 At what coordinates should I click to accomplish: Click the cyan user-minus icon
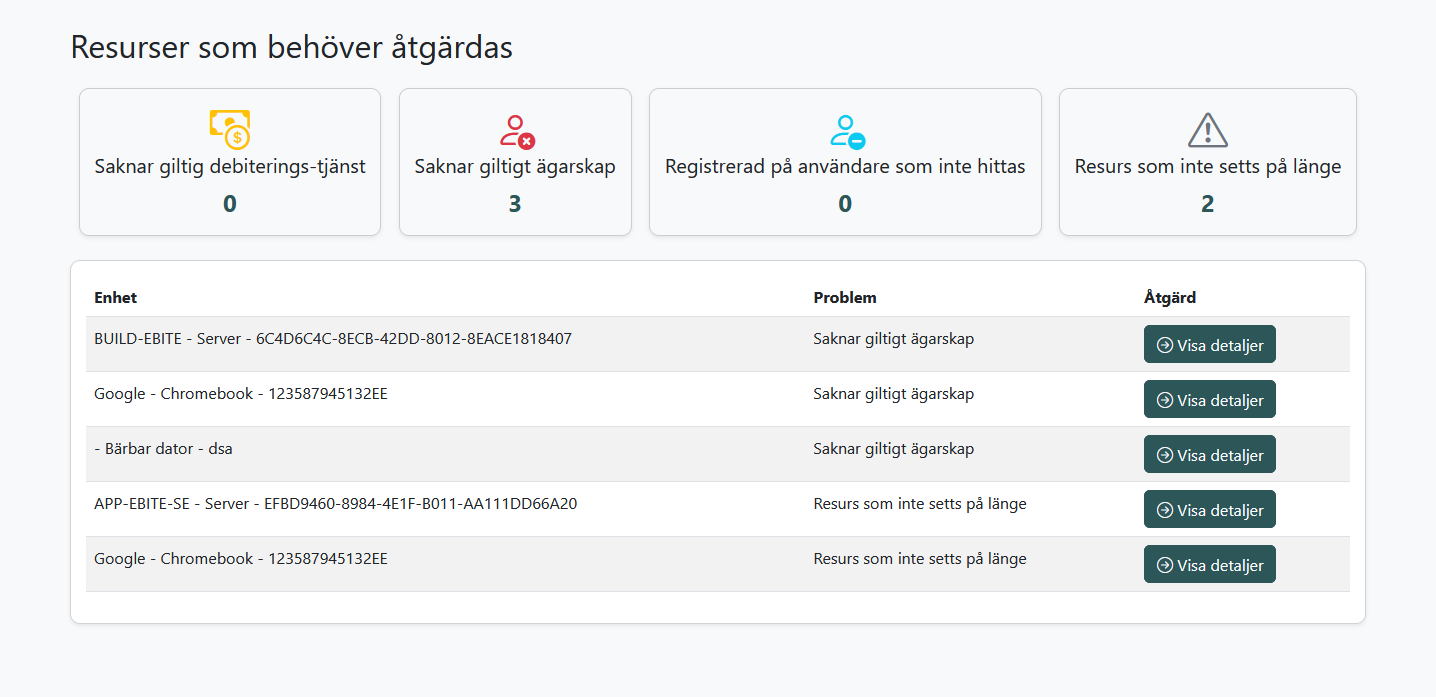pyautogui.click(x=846, y=131)
